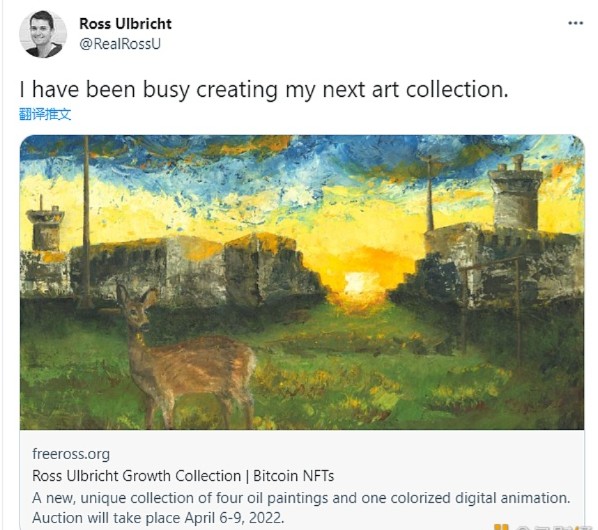Click the four oil paintings description line
This screenshot has height=530, width=598.
pos(301,498)
